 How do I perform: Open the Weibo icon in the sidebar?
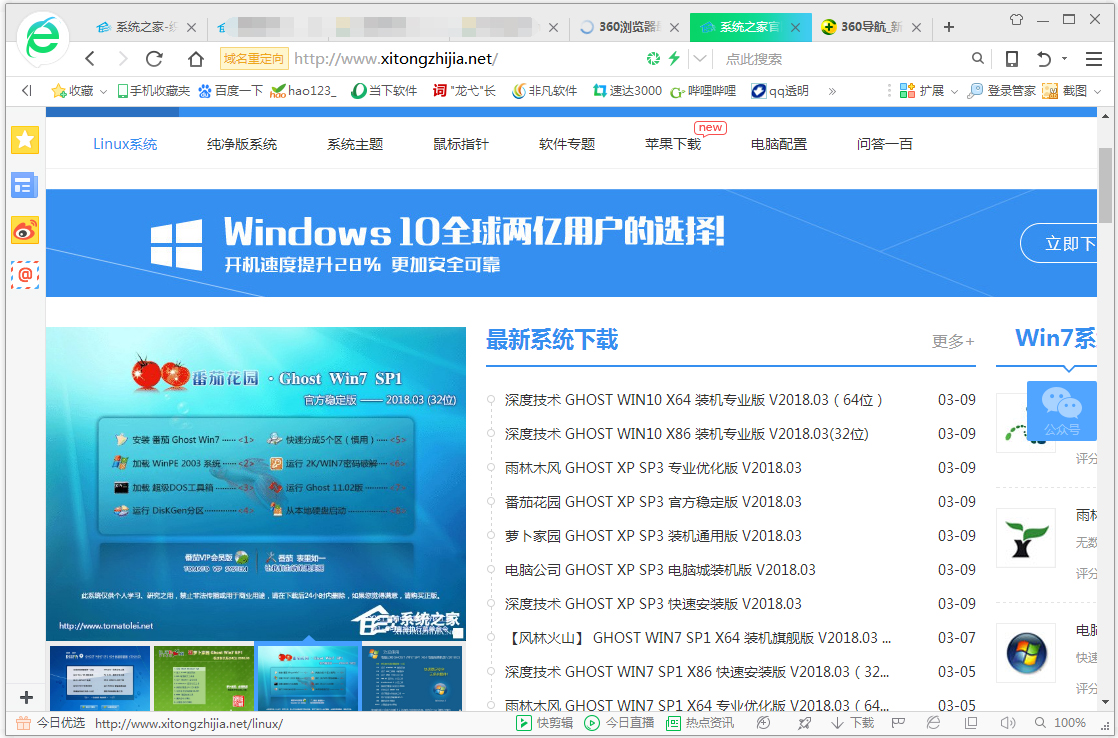click(24, 231)
